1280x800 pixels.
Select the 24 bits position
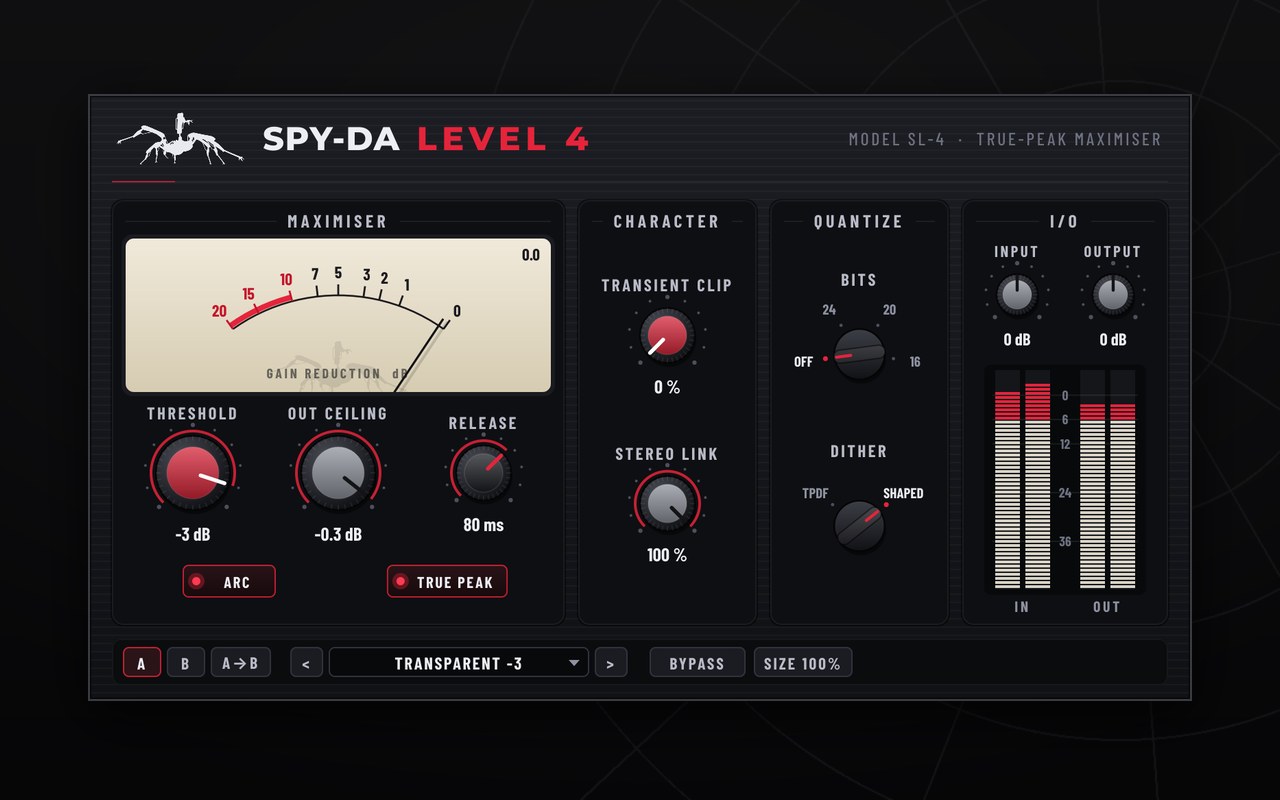tap(829, 310)
